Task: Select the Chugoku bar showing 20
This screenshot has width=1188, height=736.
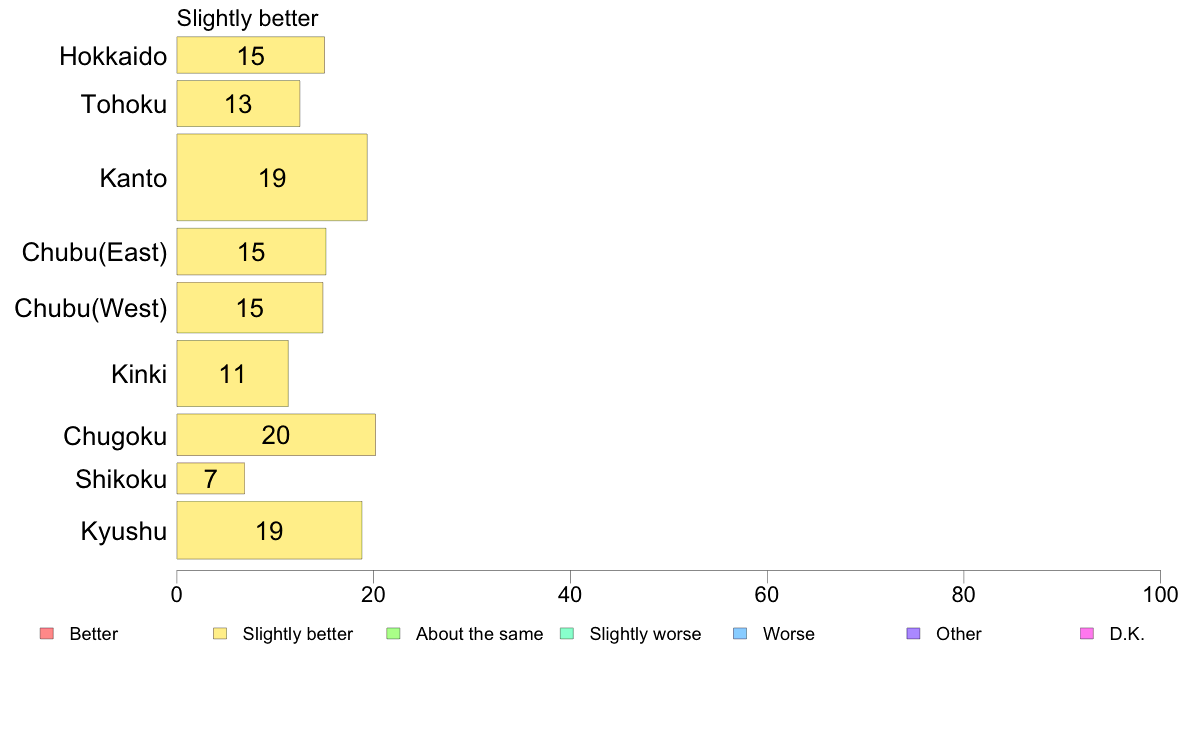Action: click(277, 435)
